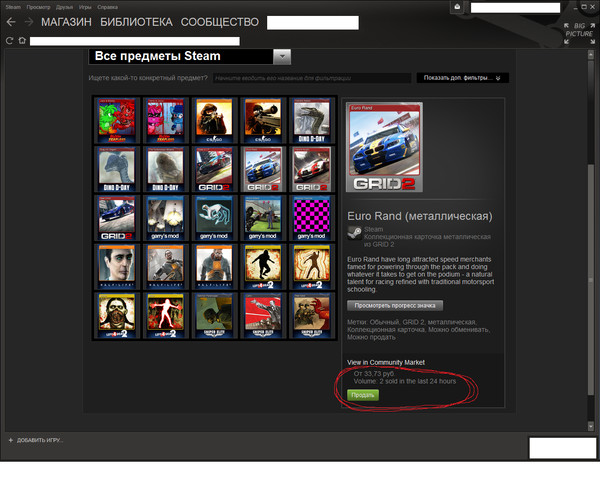Select the Left 4 Dead 2 white female silhouette card
The image size is (600, 480).
pyautogui.click(x=166, y=316)
